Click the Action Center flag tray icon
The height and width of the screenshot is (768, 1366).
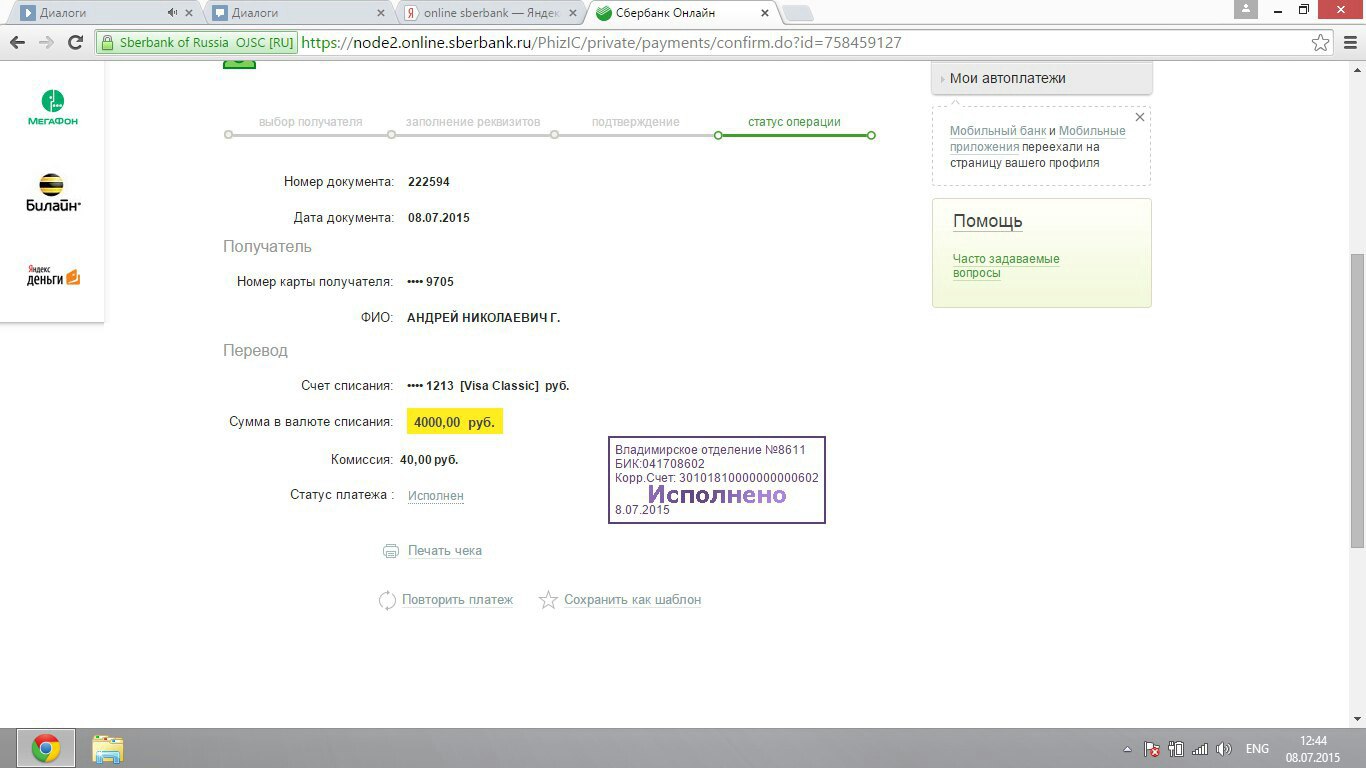pyautogui.click(x=1151, y=749)
